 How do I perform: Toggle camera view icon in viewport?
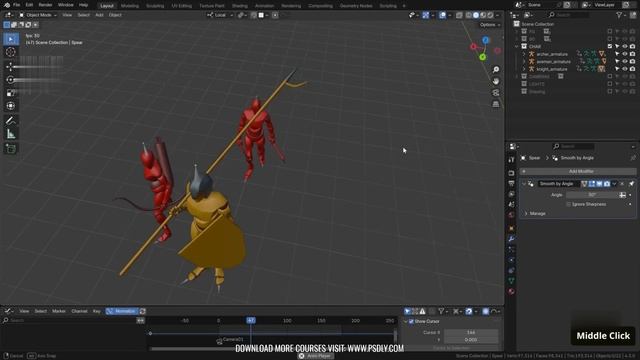[496, 93]
